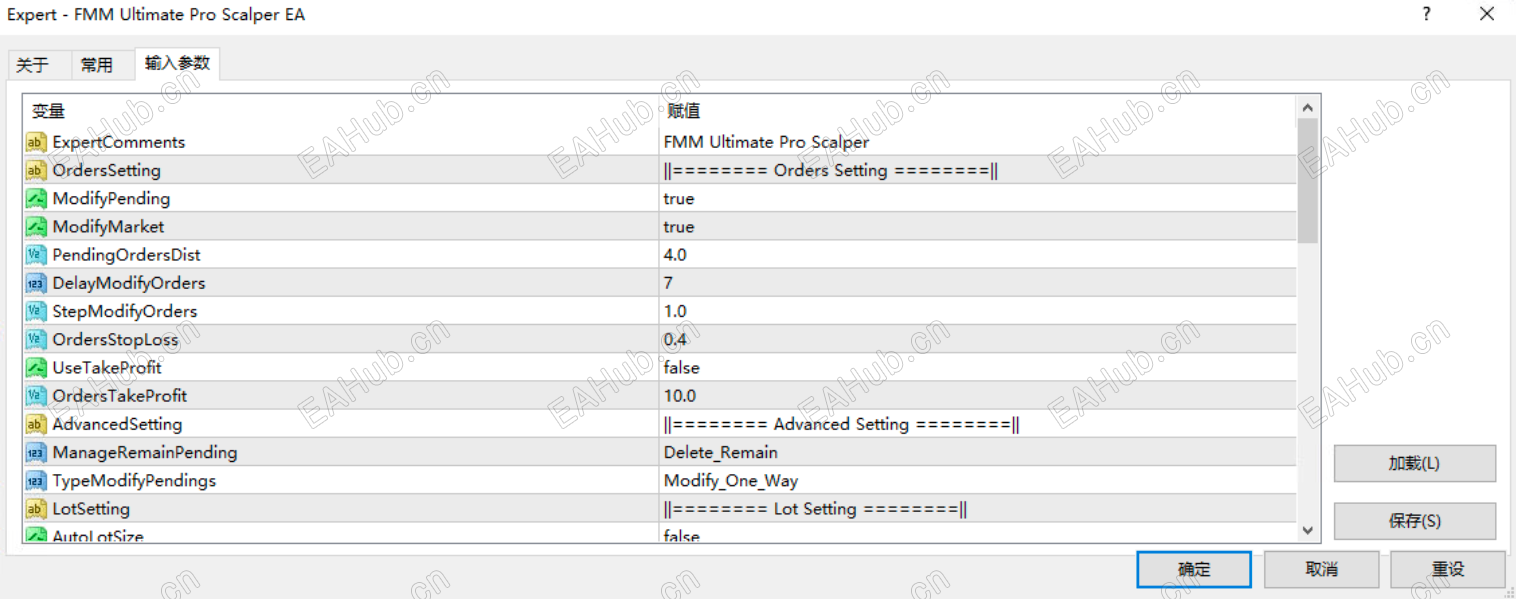Click the enum icon beside TypeModifyPendings
Image resolution: width=1516 pixels, height=599 pixels.
(37, 480)
